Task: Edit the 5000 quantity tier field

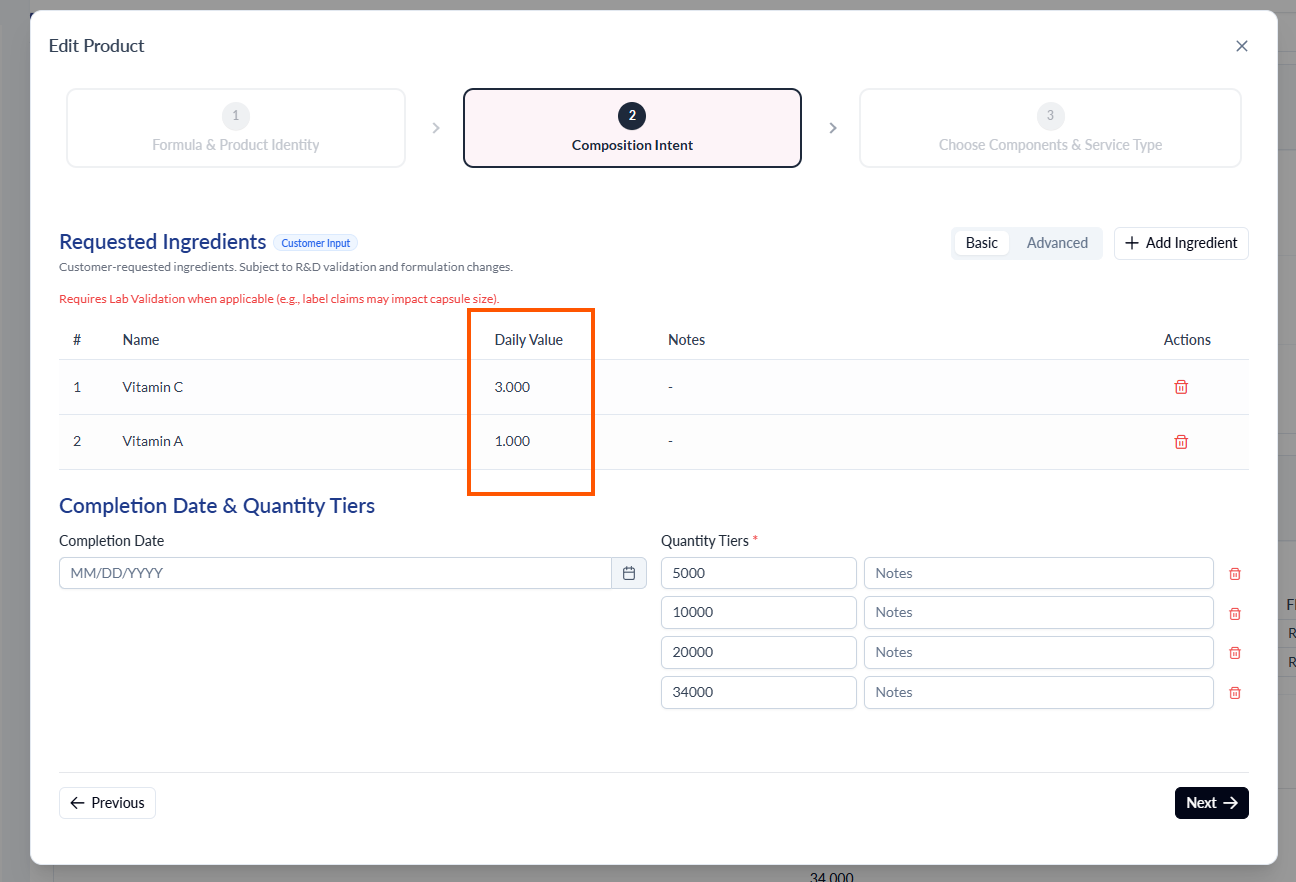Action: (759, 573)
